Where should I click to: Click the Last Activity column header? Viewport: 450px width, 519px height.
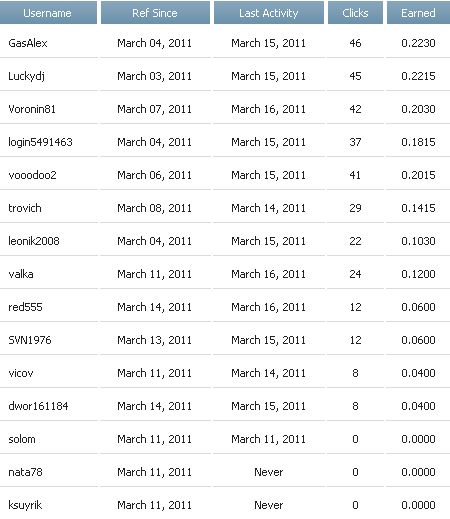[x=269, y=13]
